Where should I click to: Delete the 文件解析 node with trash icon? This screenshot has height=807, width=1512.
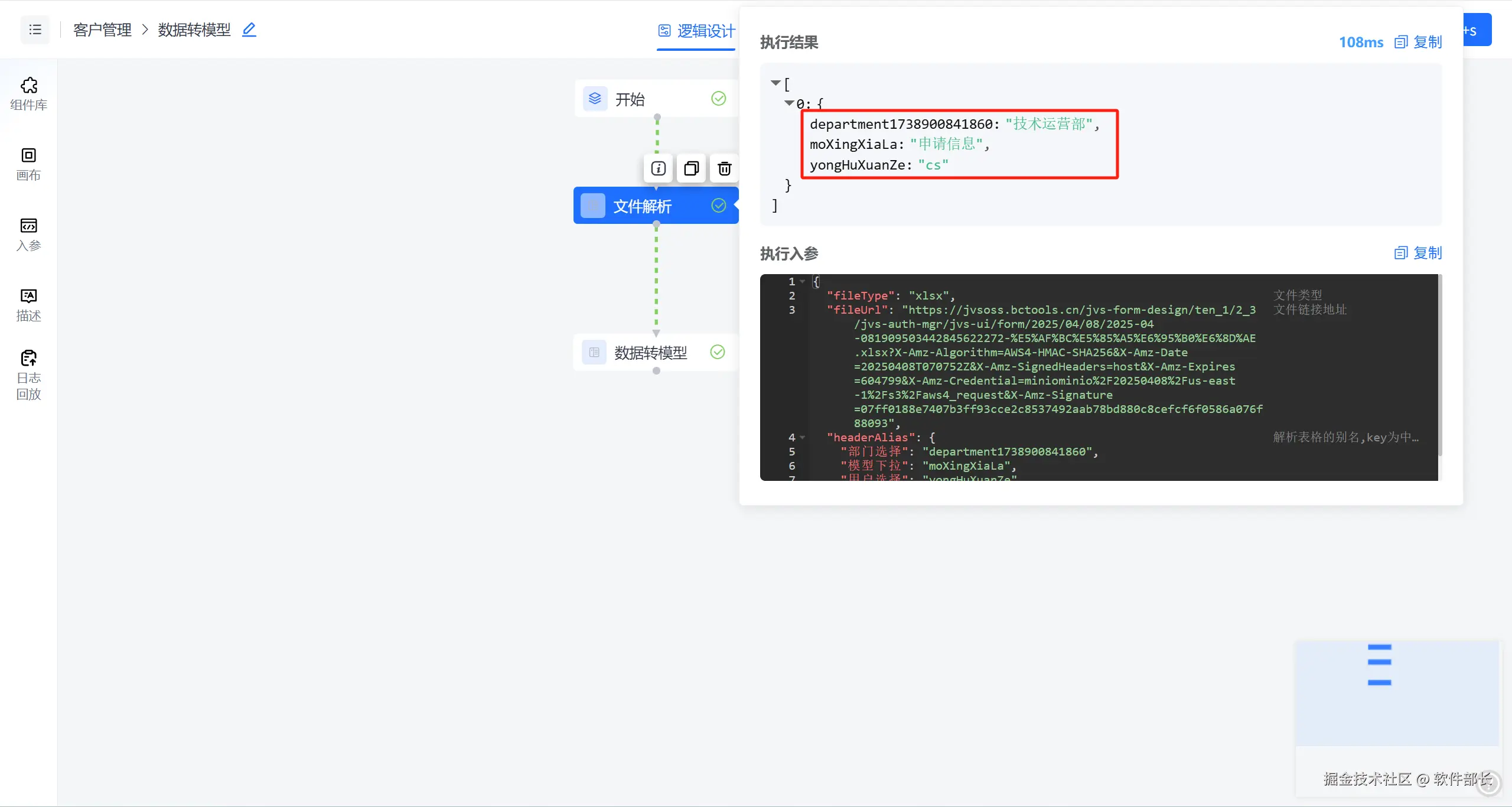pyautogui.click(x=724, y=169)
